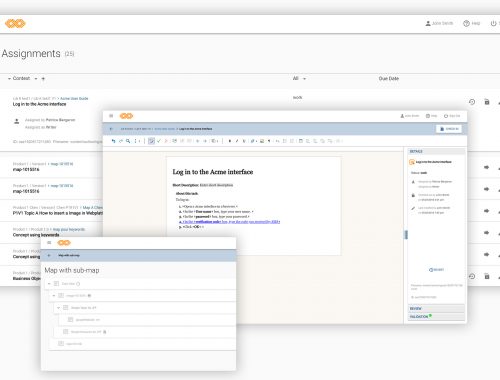Collapse the second-level map node in the sub-map tree

pos(54,296)
